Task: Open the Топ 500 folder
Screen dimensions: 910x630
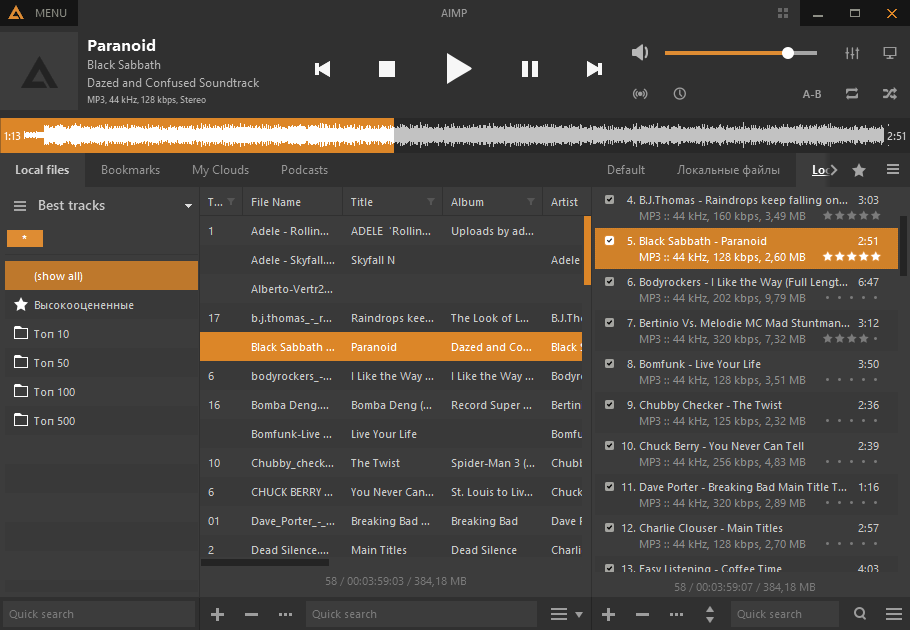Action: click(x=102, y=421)
